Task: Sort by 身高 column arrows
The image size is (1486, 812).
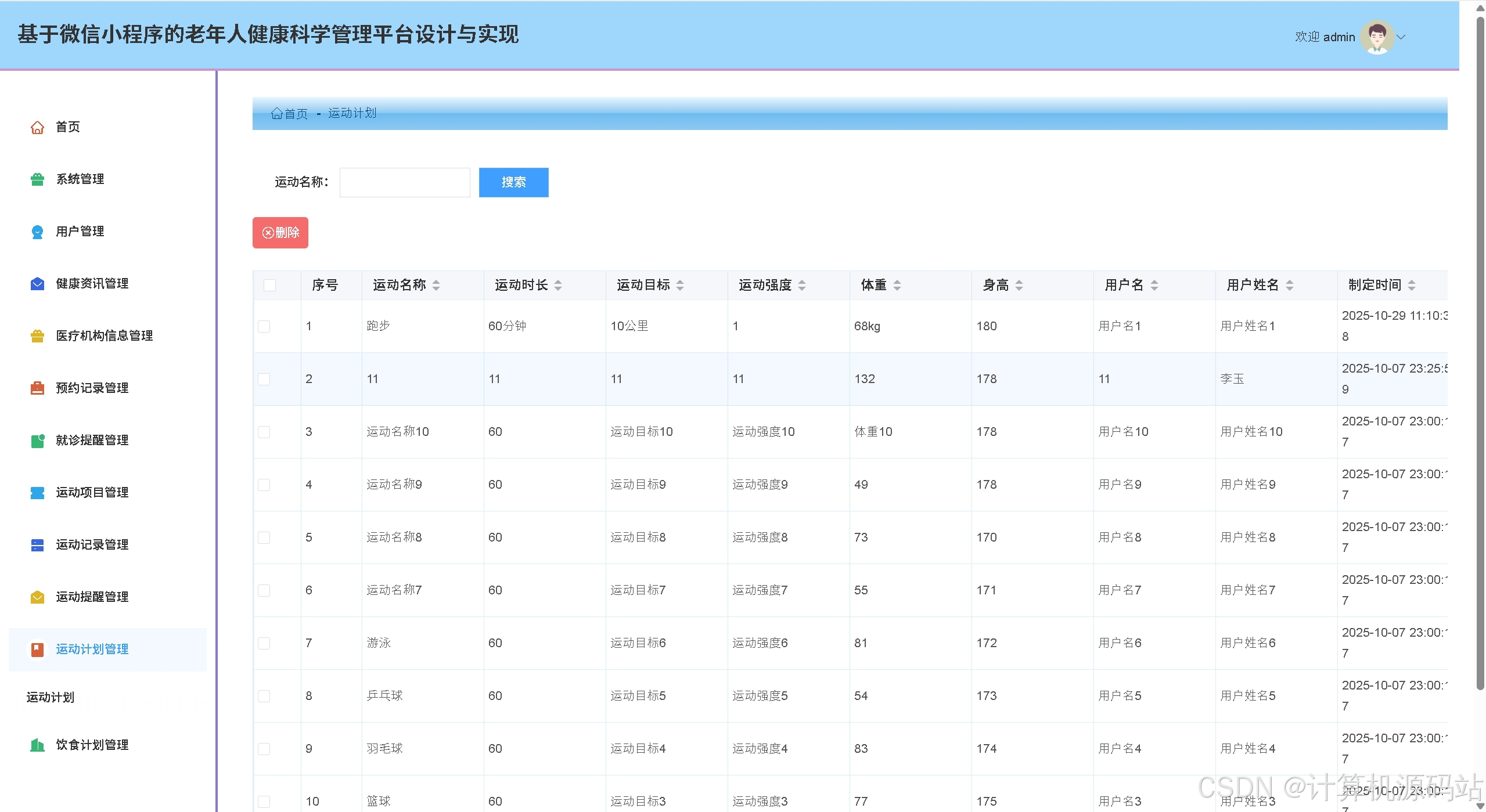Action: click(x=1019, y=285)
